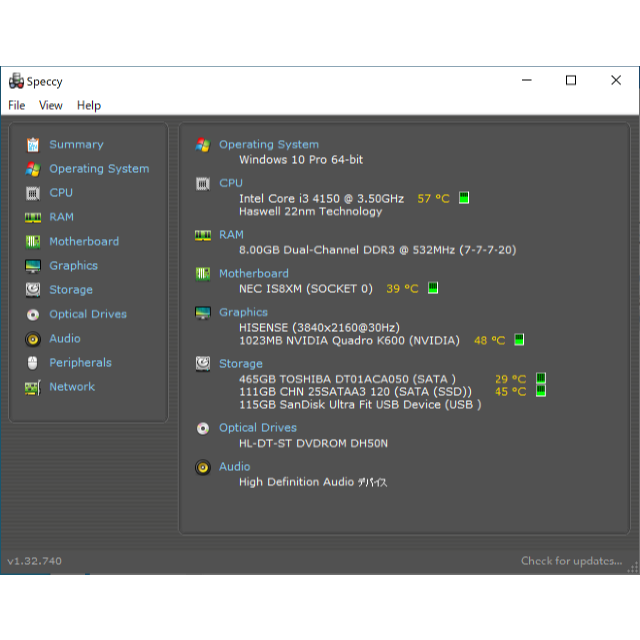Click the Optical Drives heading in summary
640x640 pixels.
click(258, 428)
